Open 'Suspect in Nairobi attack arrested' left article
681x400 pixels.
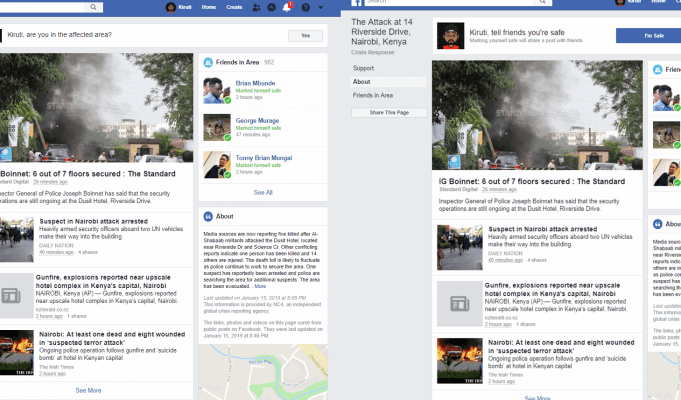tap(93, 221)
